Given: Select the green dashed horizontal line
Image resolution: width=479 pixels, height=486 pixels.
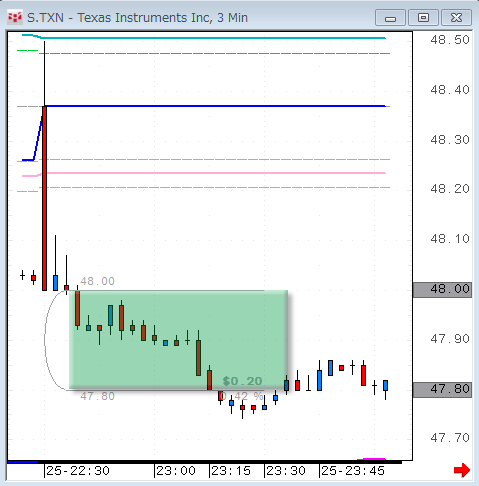Looking at the screenshot, I should [213, 53].
